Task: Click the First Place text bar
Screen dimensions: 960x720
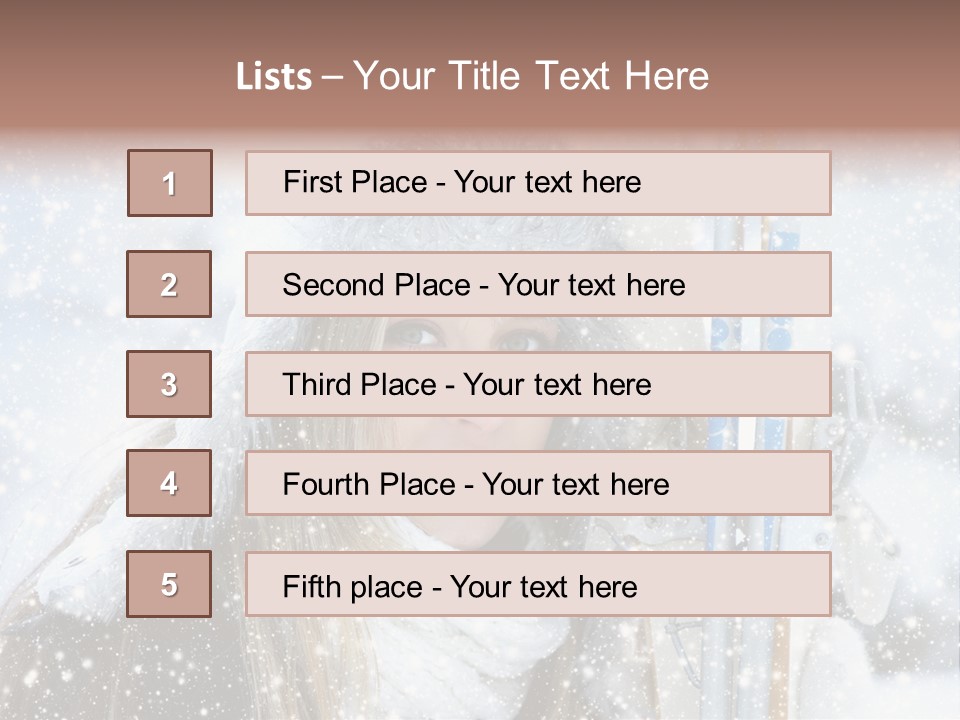Action: pos(538,183)
